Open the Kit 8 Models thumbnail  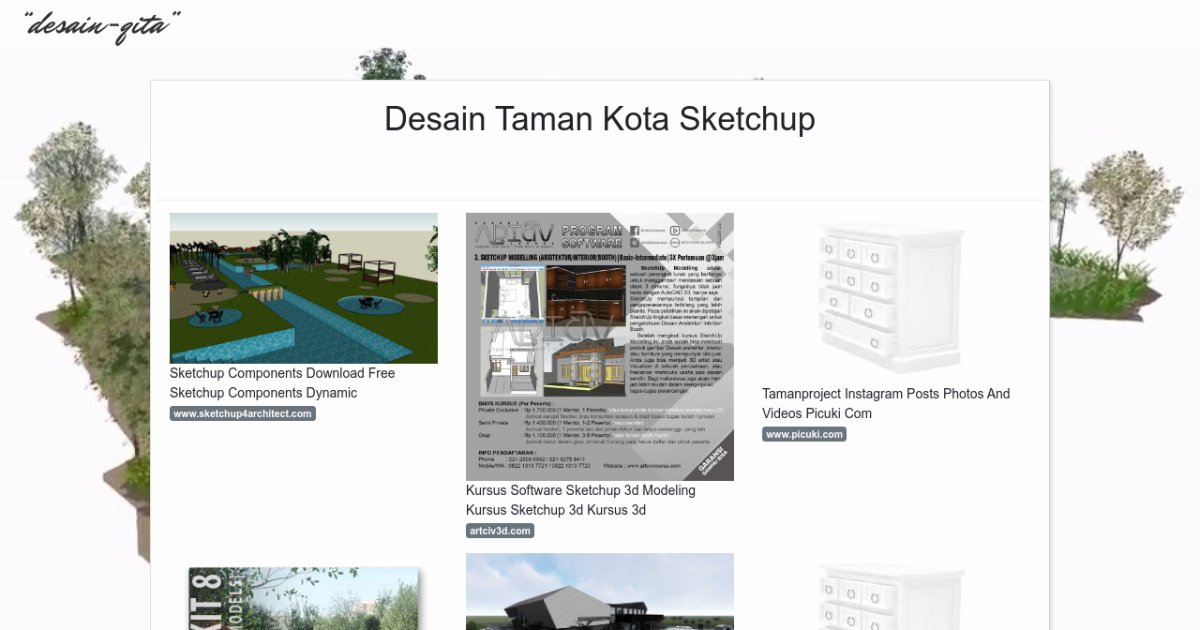tap(303, 598)
